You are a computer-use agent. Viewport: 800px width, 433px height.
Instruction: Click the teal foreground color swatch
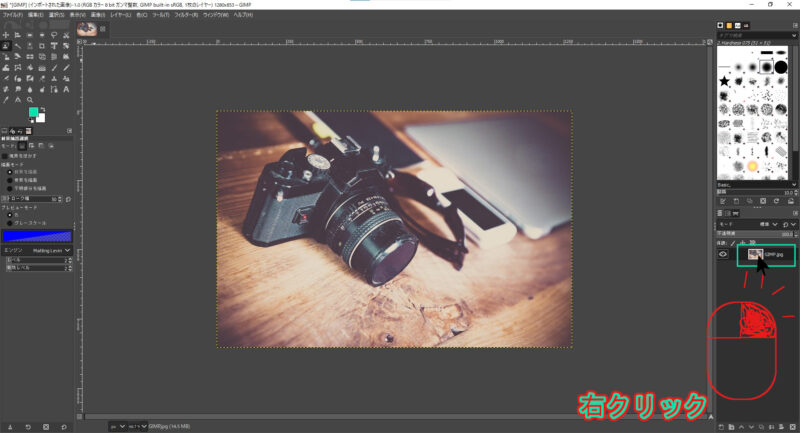point(33,112)
